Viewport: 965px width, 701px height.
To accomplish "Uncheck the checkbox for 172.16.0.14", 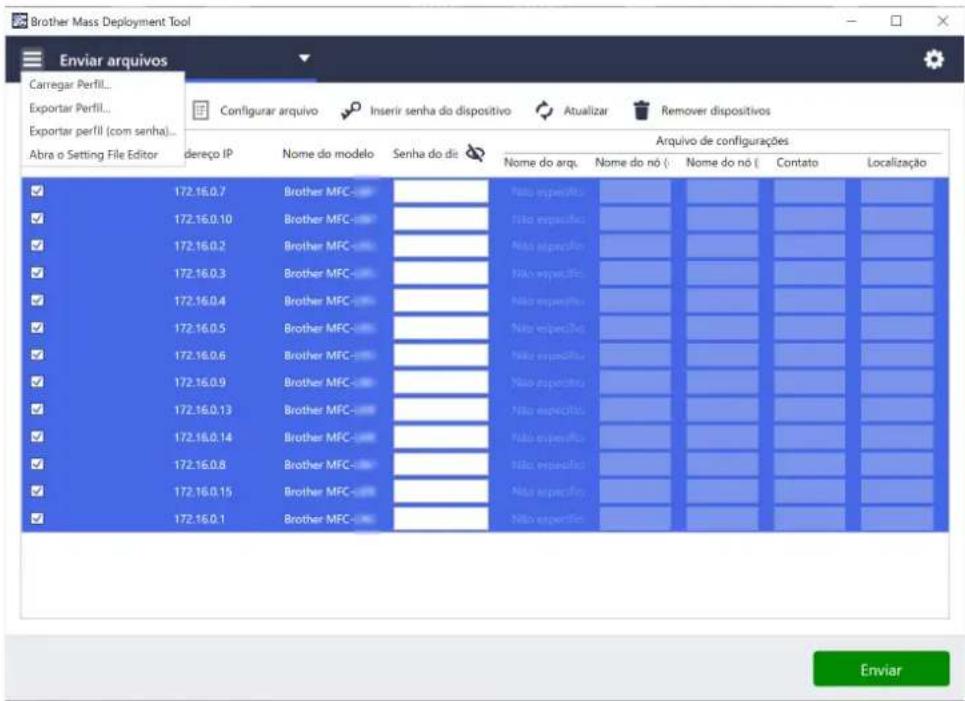I will (x=37, y=436).
